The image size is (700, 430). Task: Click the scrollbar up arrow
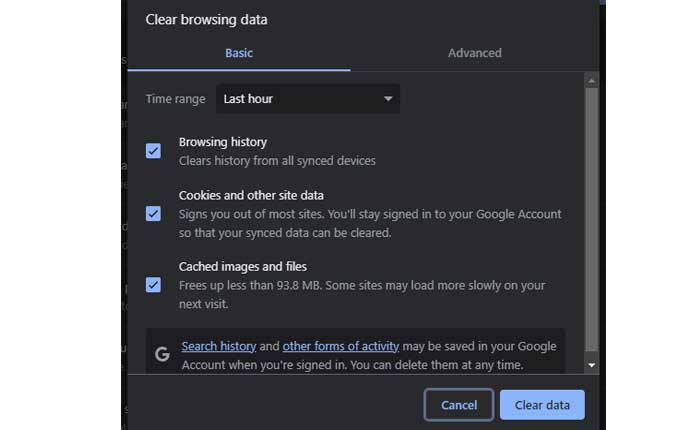click(x=592, y=80)
